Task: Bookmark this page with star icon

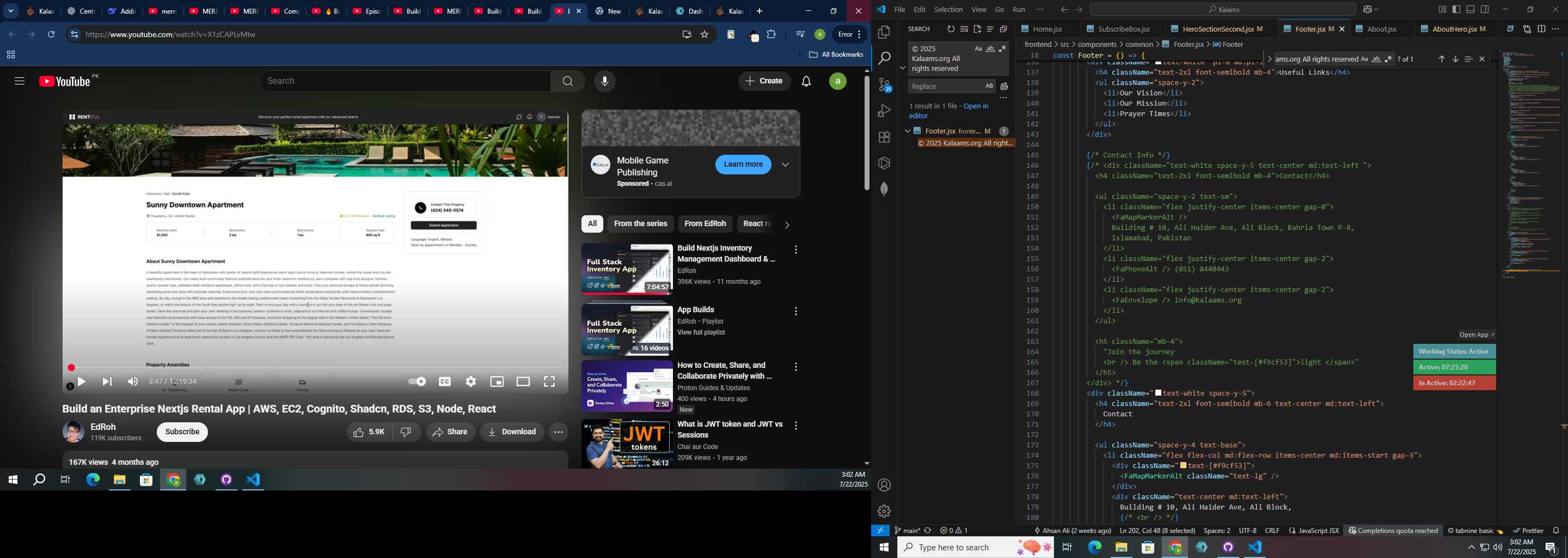Action: point(705,35)
